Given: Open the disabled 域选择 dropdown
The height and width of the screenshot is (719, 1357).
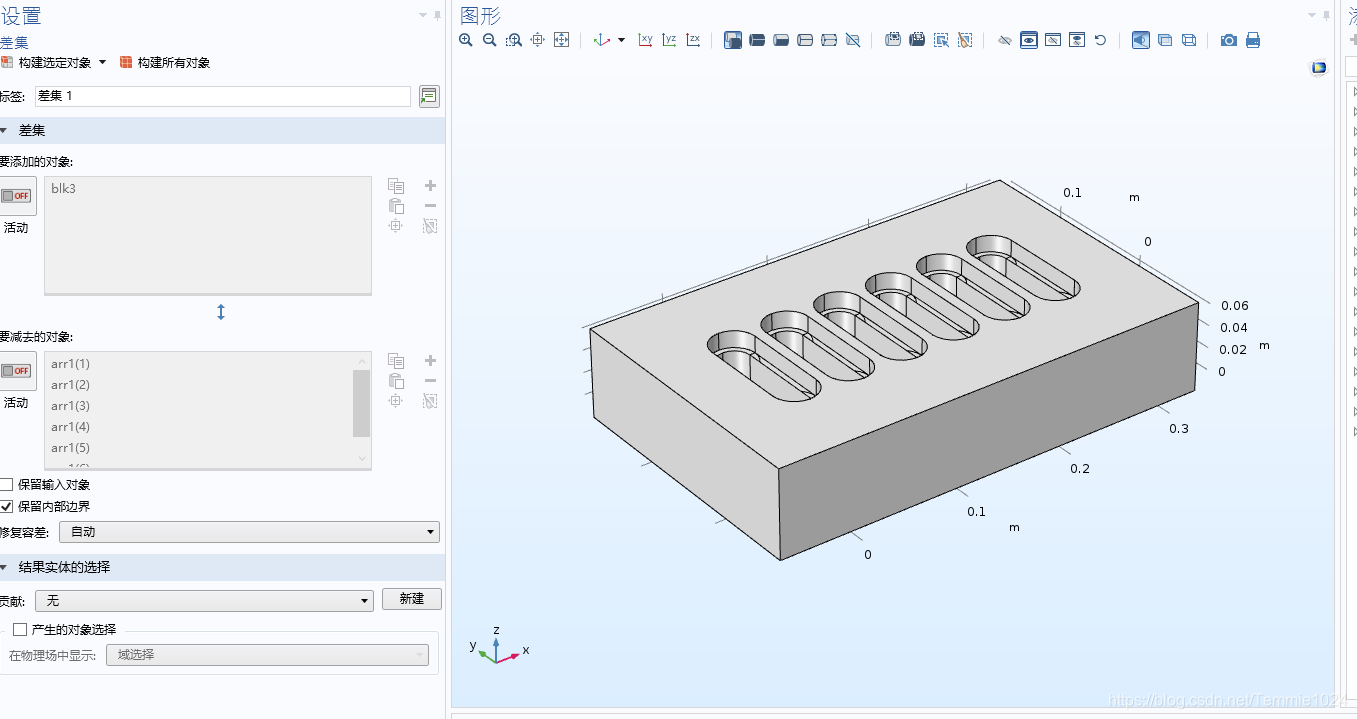Looking at the screenshot, I should click(x=268, y=655).
